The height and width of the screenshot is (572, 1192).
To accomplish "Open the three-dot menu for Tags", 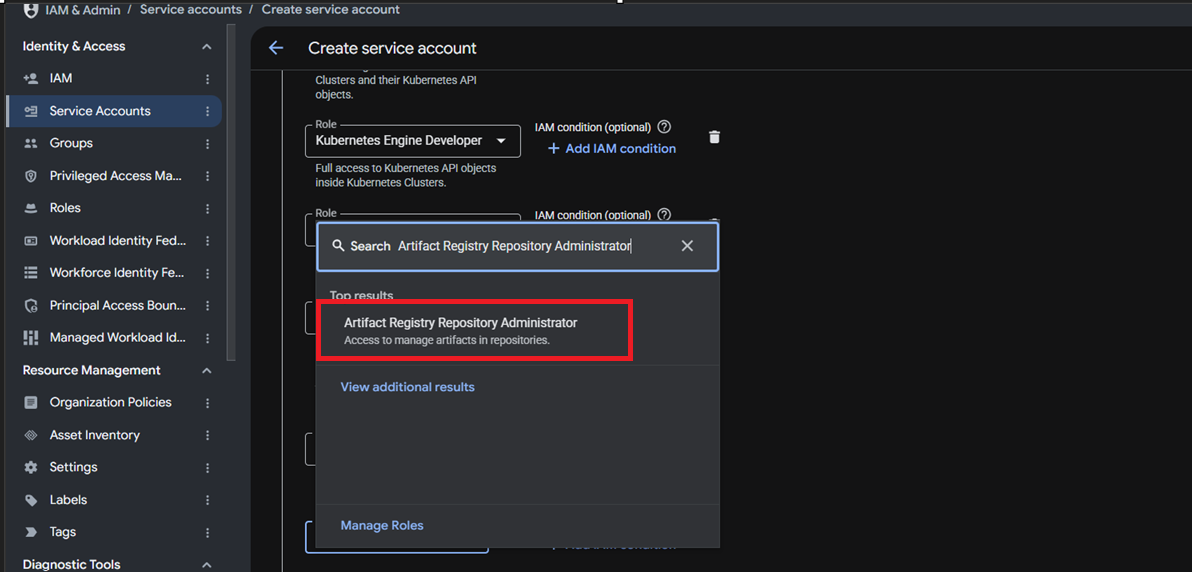I will 208,532.
